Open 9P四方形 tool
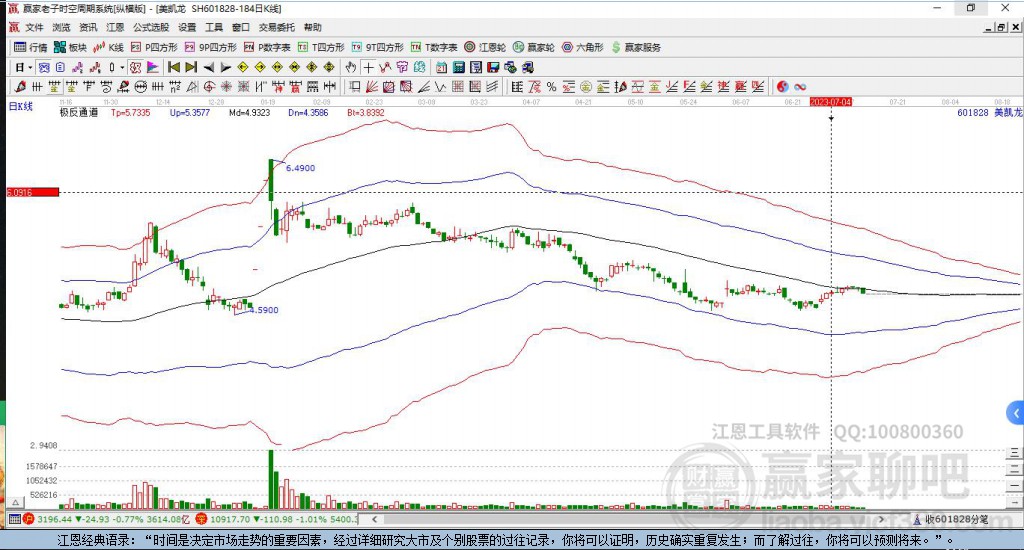Screen dimensions: 1024x550 (x=210, y=47)
